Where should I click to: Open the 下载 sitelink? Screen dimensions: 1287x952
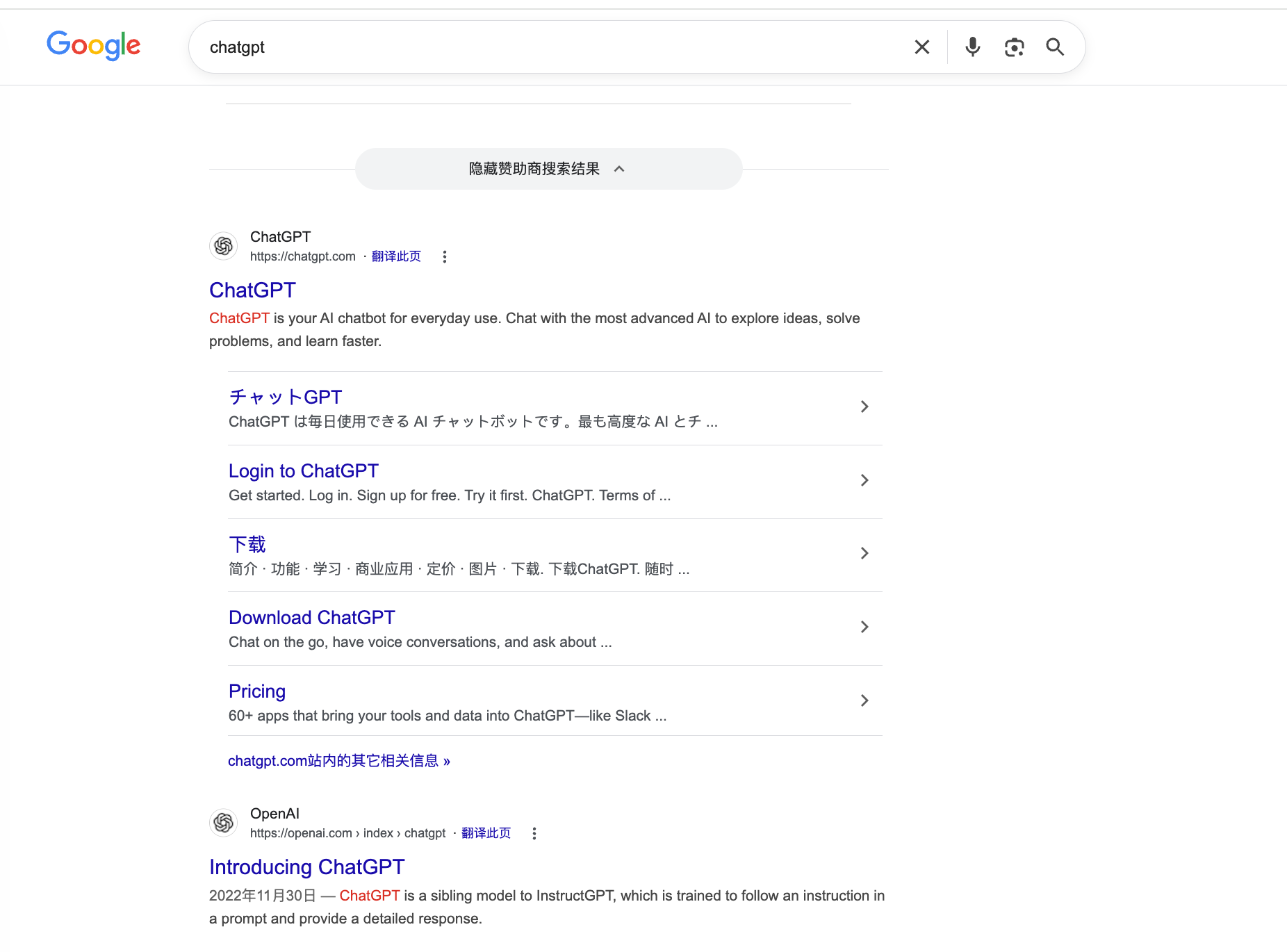(x=247, y=544)
